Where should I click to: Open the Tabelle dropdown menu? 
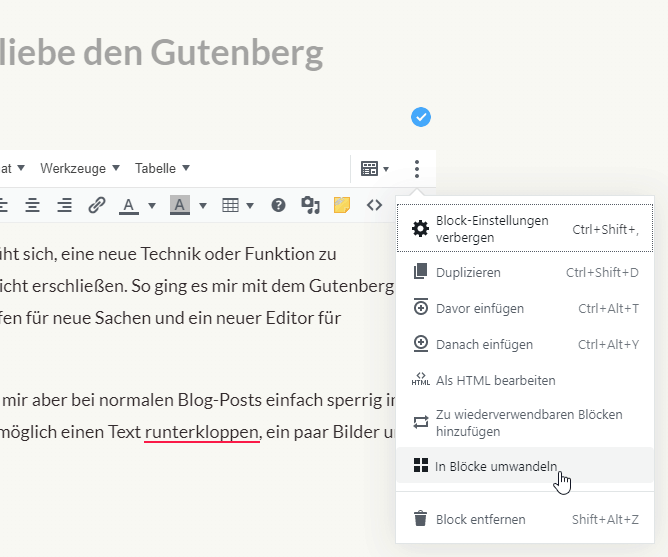pos(162,168)
